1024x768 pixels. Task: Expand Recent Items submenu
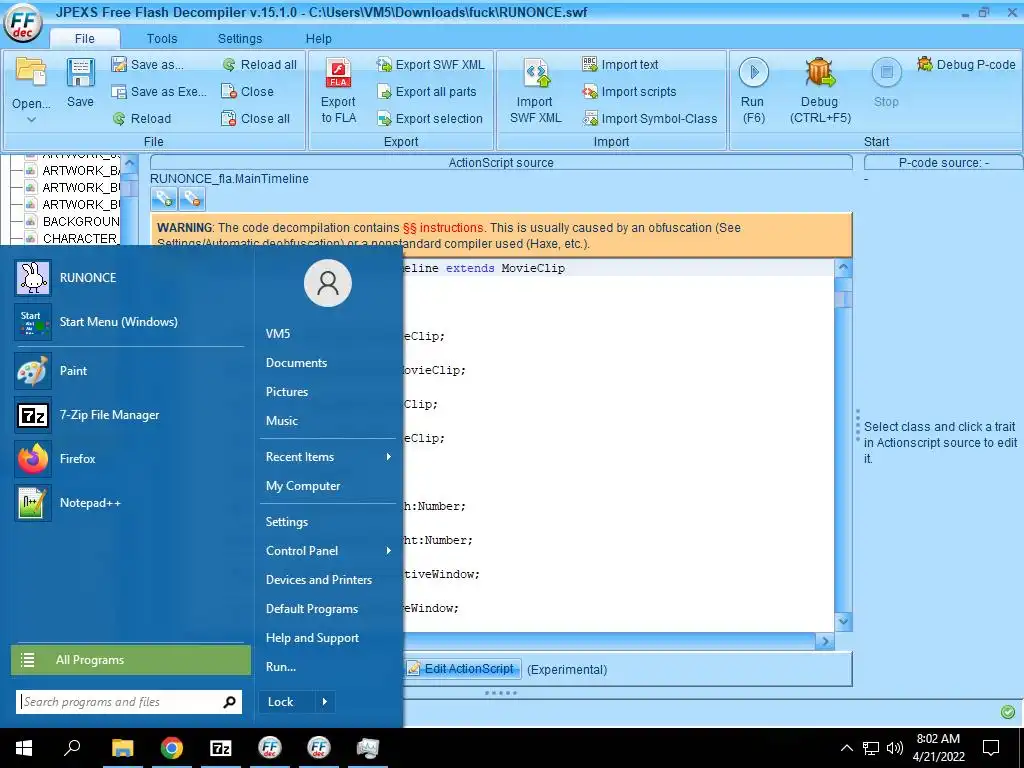click(x=328, y=457)
